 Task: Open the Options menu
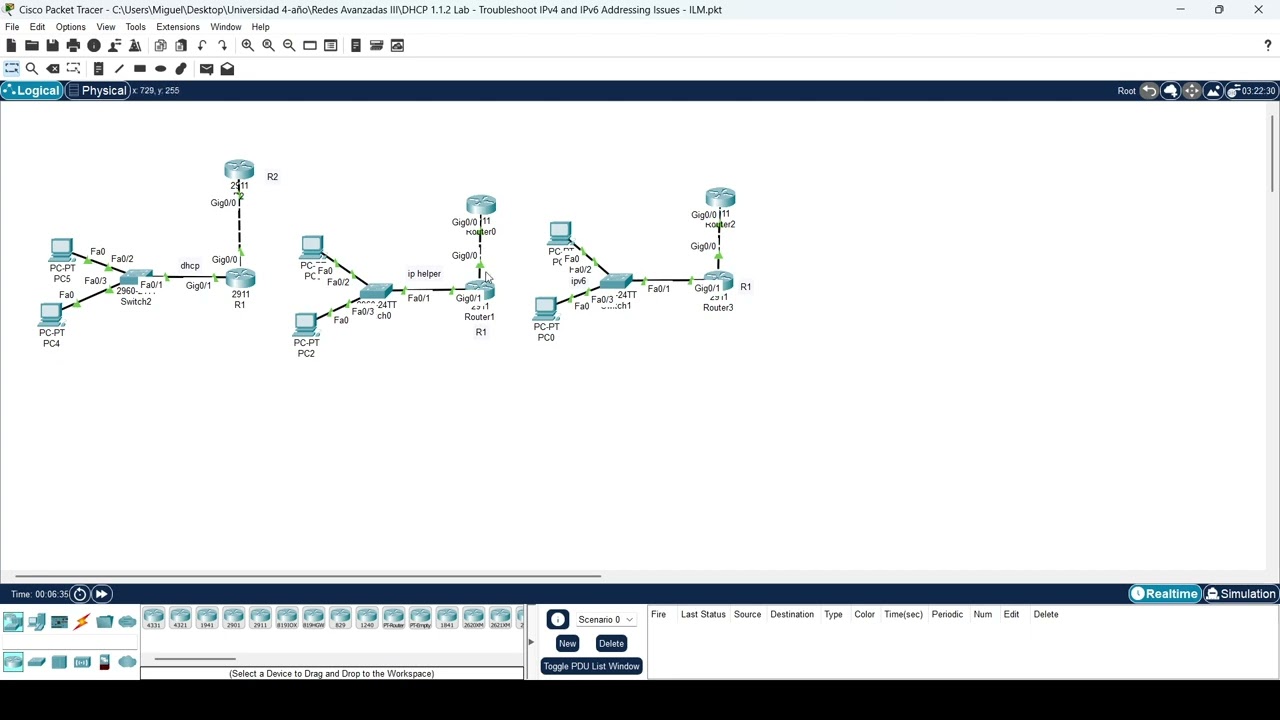[70, 27]
